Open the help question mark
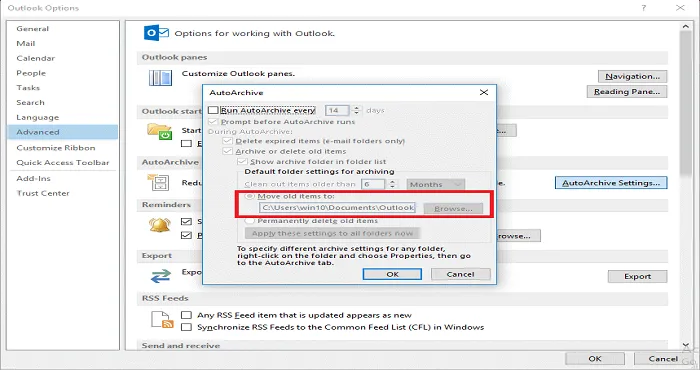Screen dimensions: 700x370 643,8
